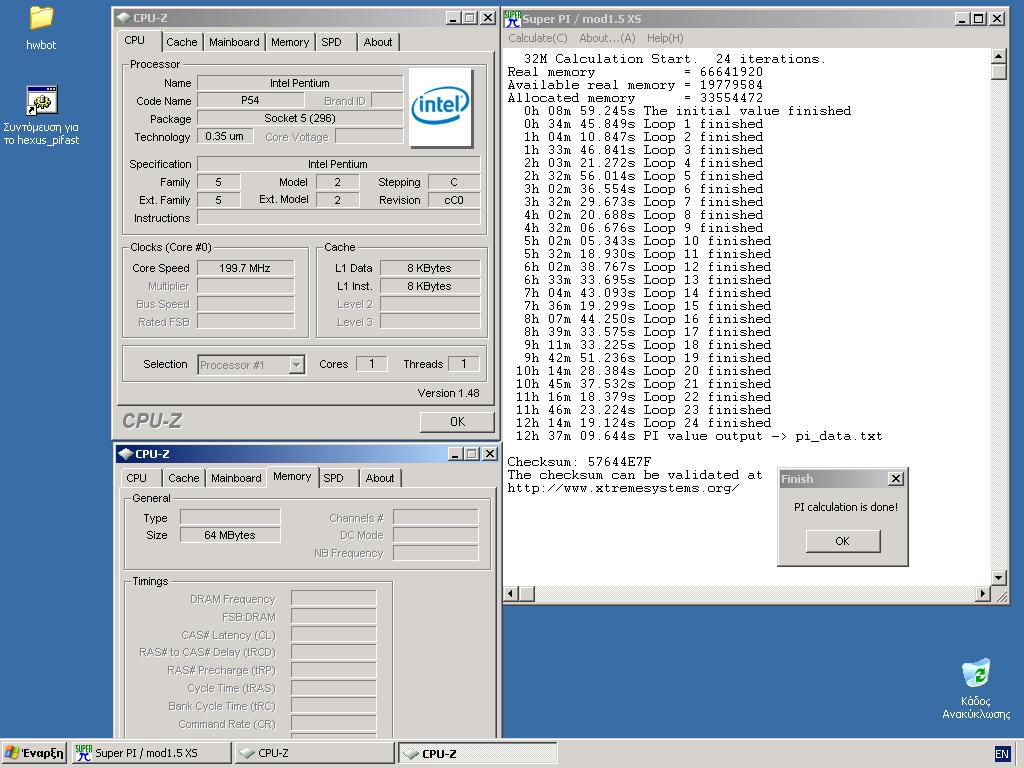Click the Revision field cC0
This screenshot has width=1024, height=768.
click(x=454, y=200)
